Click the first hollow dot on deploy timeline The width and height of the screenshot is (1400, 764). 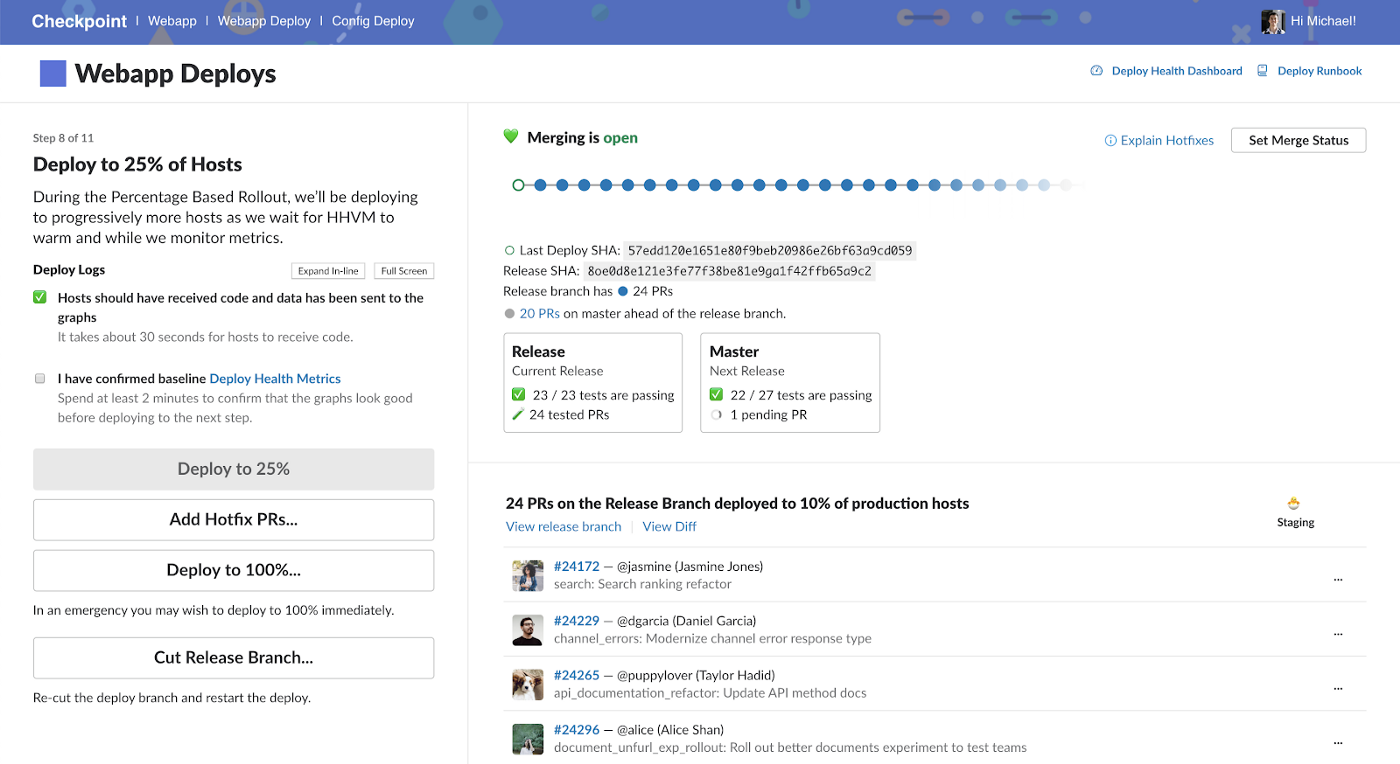click(518, 185)
